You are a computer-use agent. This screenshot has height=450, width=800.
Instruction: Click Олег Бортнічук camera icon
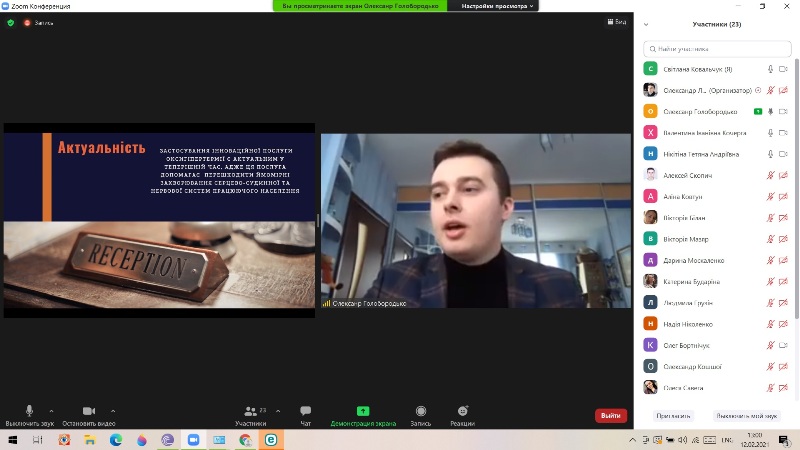point(783,345)
